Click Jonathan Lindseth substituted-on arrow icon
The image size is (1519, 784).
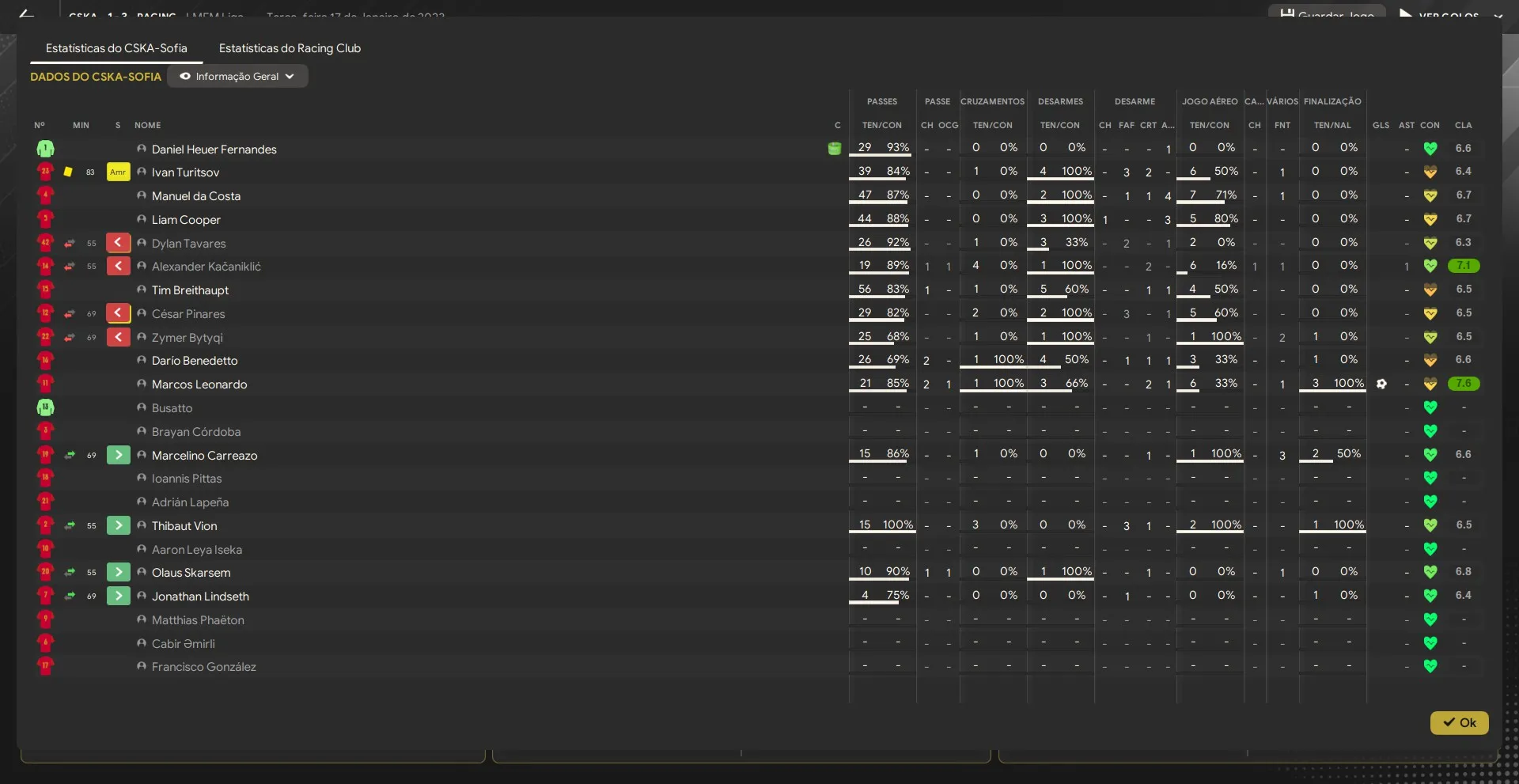coord(118,596)
